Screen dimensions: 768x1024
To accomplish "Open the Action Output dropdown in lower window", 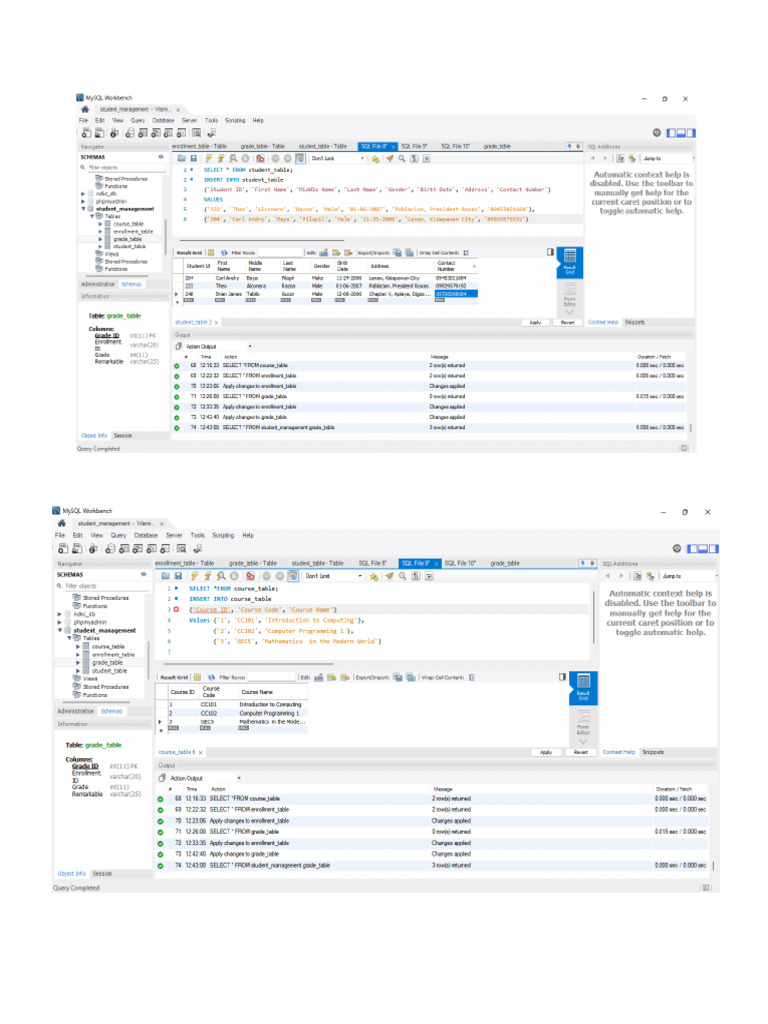I will point(205,778).
